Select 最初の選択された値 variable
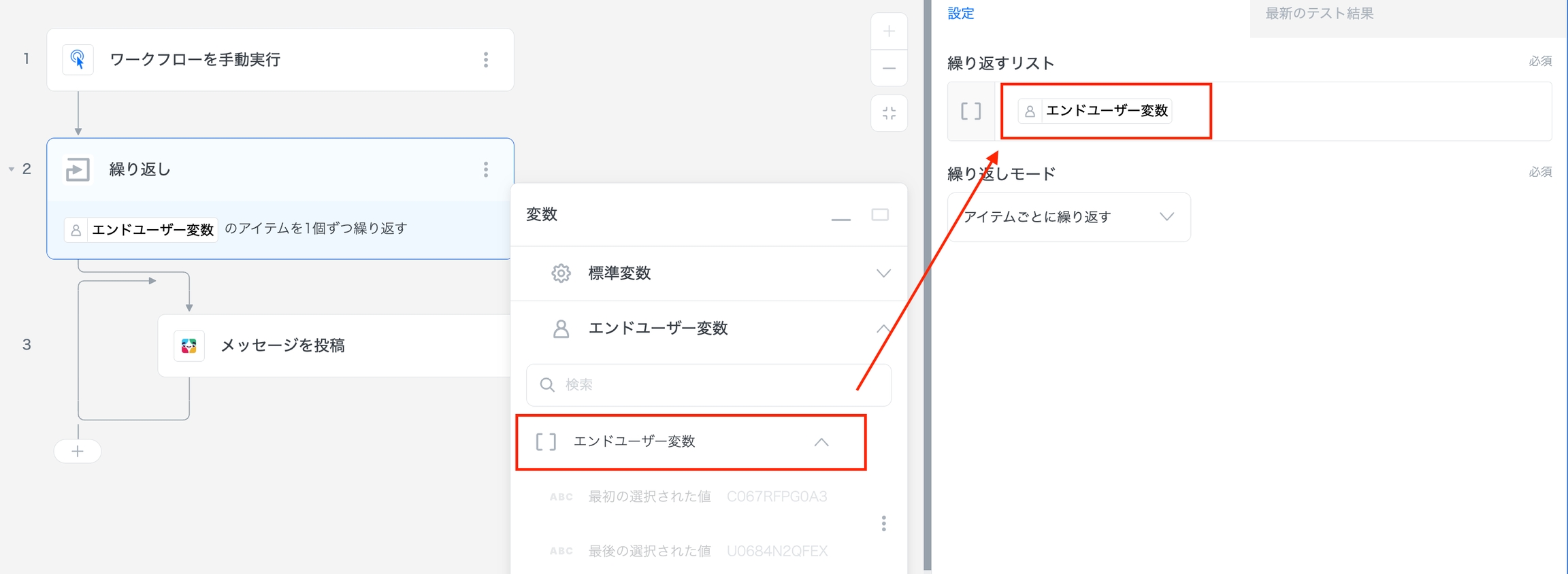The image size is (1568, 574). [x=649, y=496]
